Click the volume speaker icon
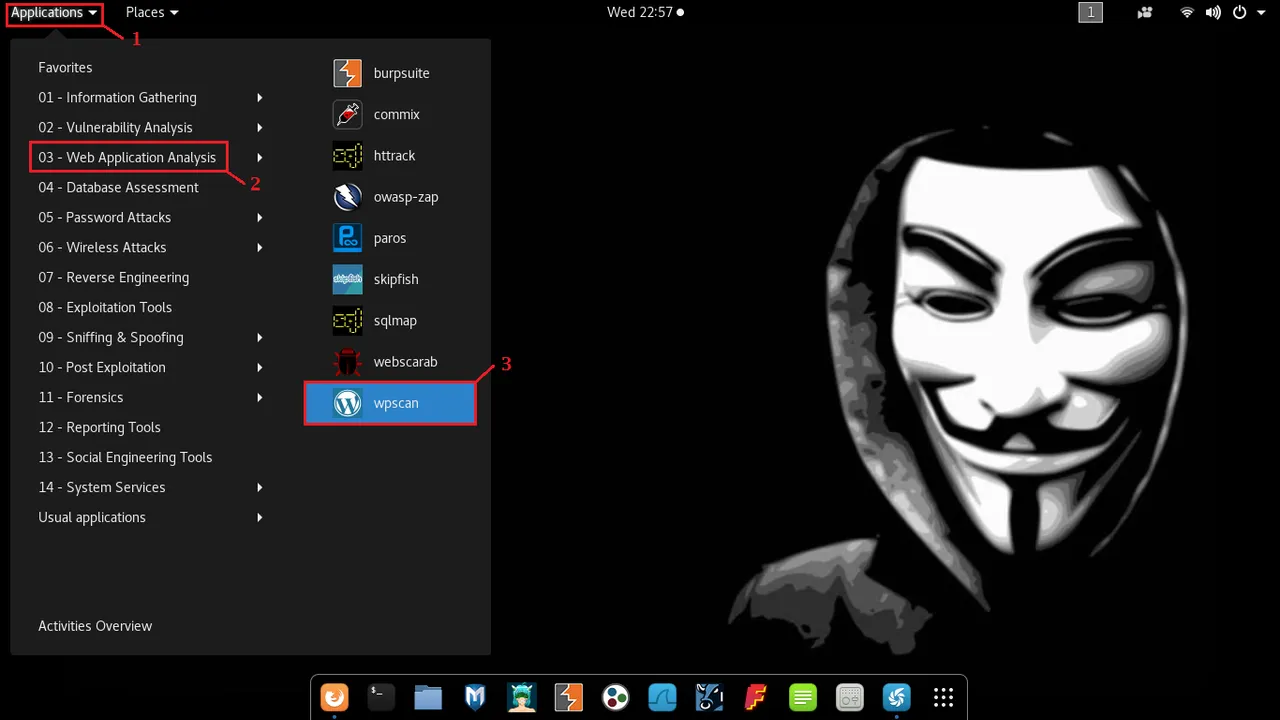The width and height of the screenshot is (1280, 720). (1213, 13)
